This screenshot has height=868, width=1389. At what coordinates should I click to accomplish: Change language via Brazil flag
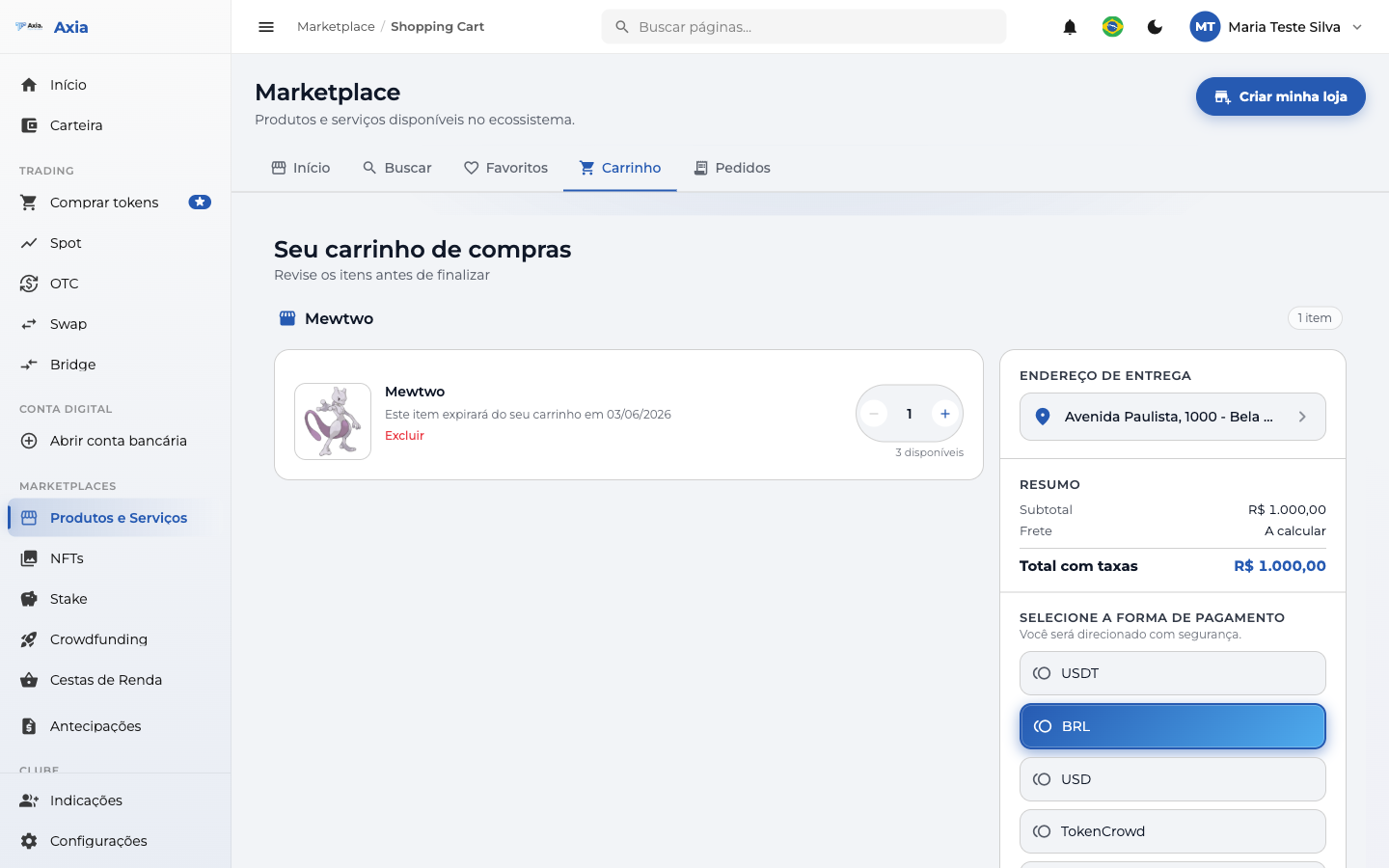click(x=1112, y=27)
